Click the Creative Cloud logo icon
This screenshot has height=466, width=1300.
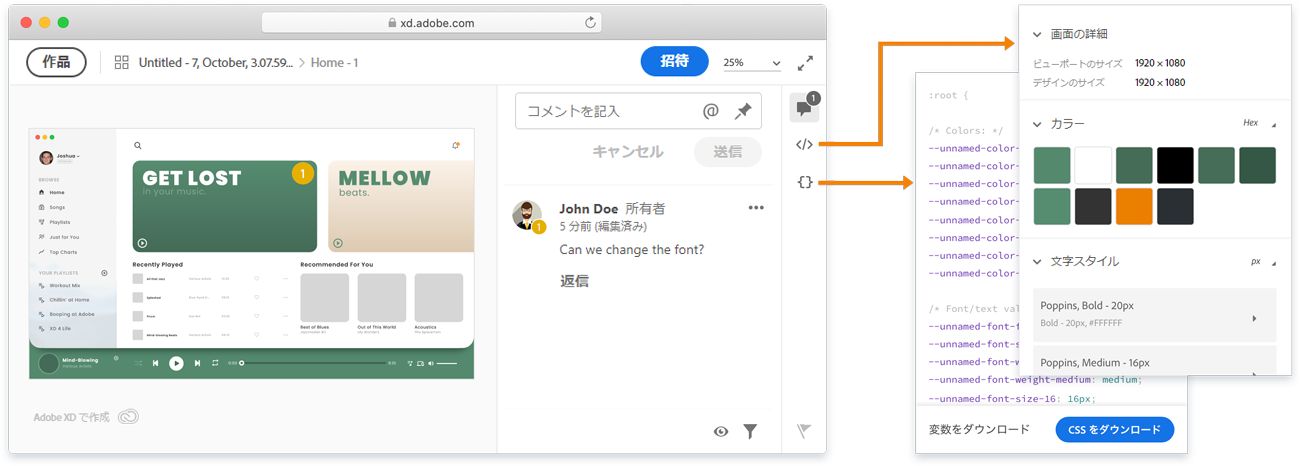click(128, 417)
